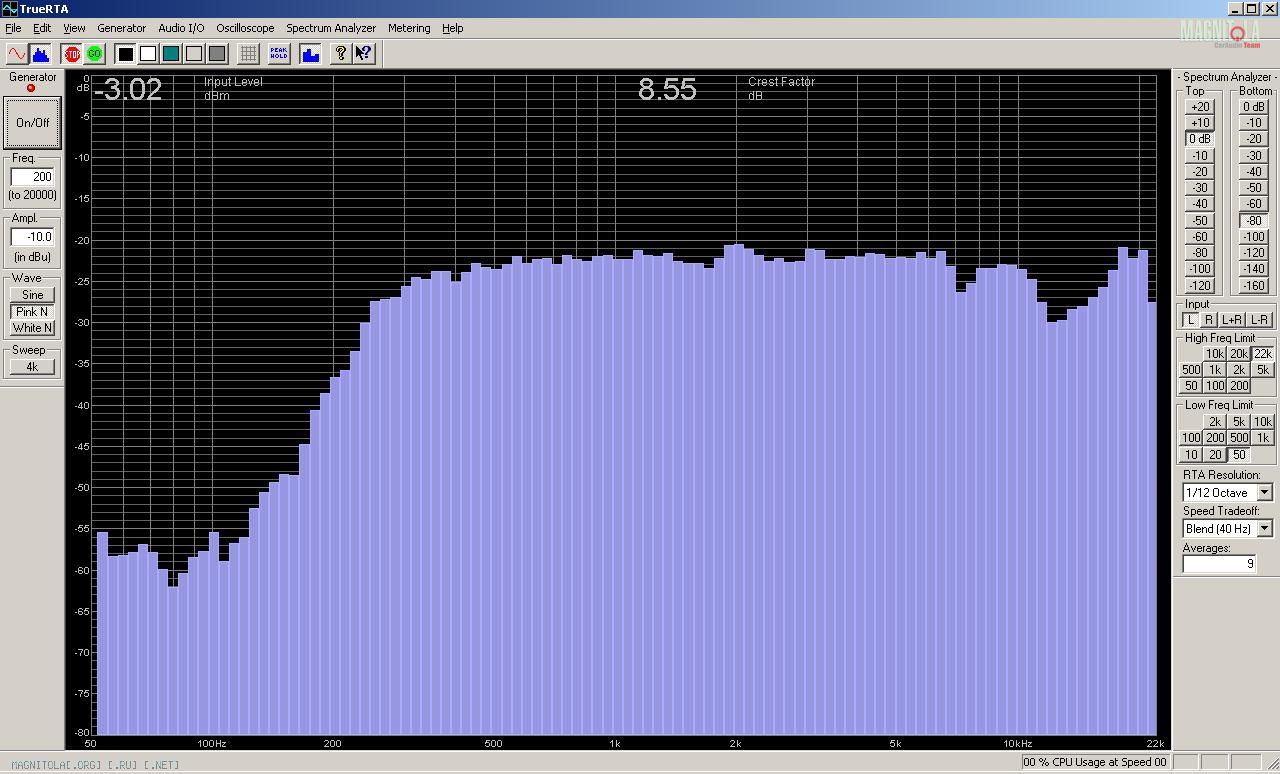Click the blue bar-mode display icon
The height and width of the screenshot is (774, 1280).
tap(310, 54)
